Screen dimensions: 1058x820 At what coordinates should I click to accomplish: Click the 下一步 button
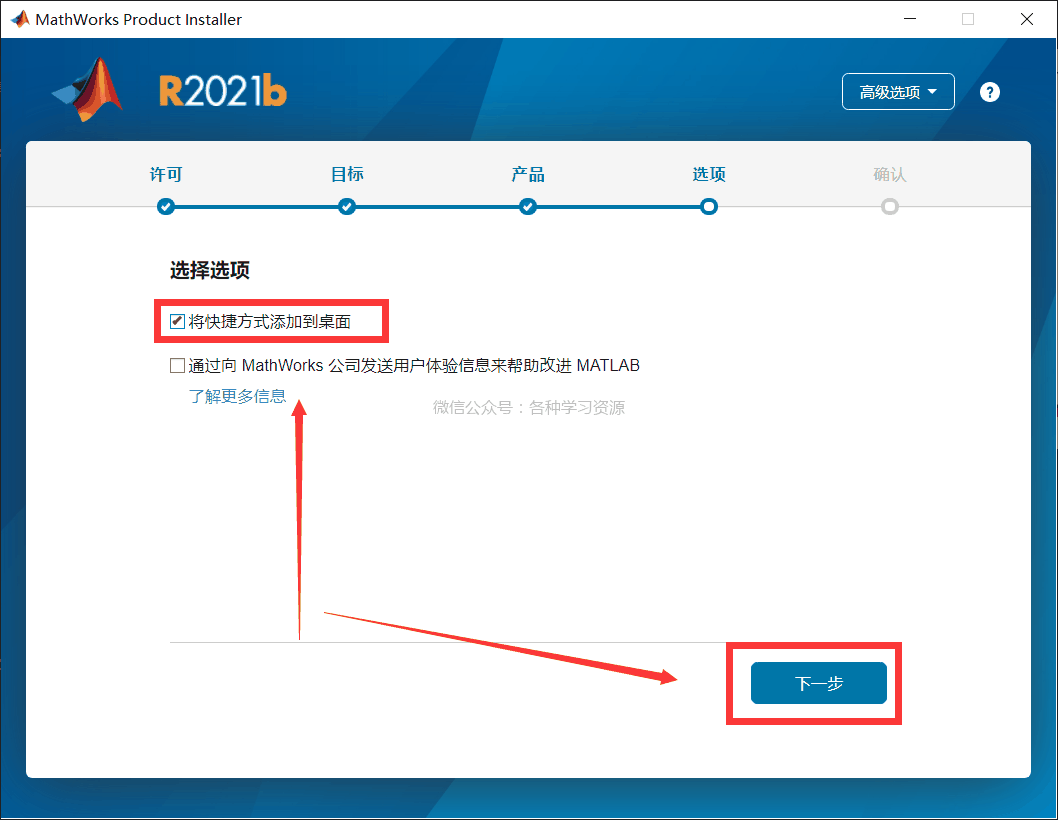tap(818, 683)
